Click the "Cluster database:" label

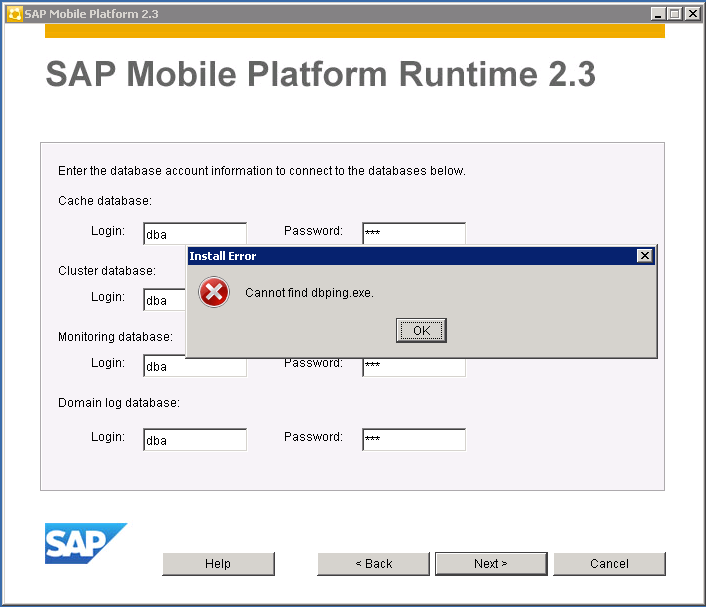point(107,271)
